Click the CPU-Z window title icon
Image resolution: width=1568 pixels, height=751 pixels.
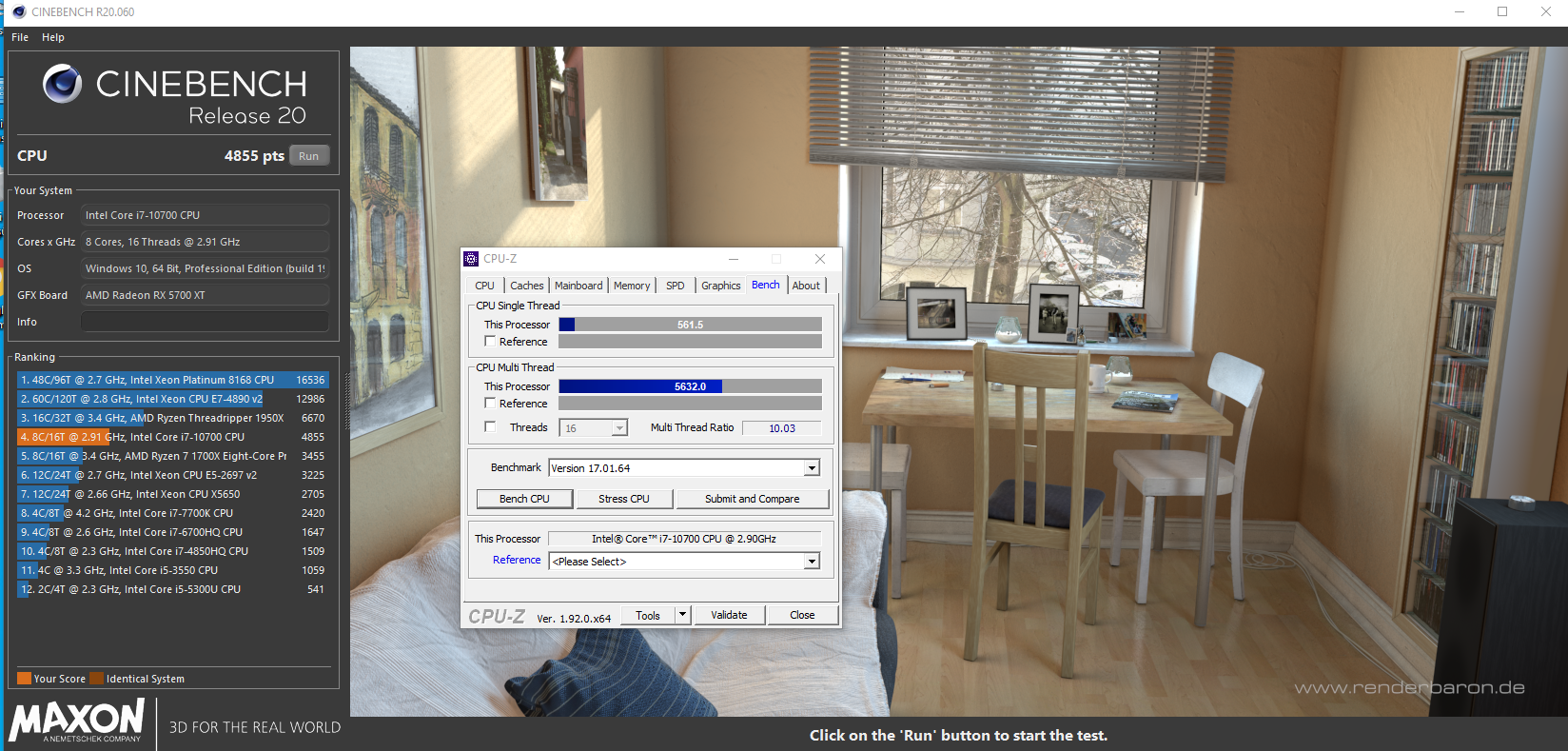[x=471, y=259]
